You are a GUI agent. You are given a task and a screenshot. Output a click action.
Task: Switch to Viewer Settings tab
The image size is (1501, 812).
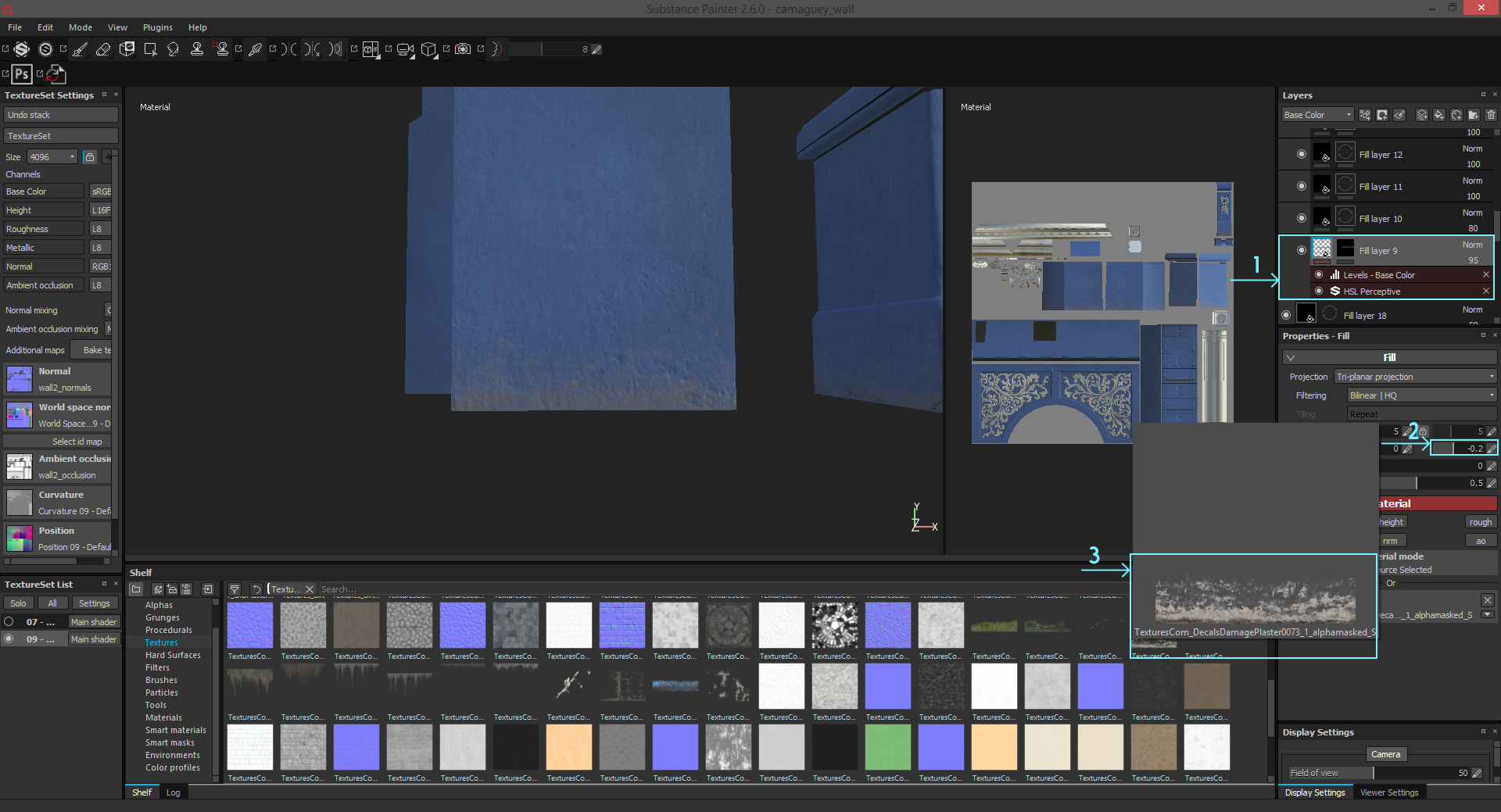click(1389, 792)
